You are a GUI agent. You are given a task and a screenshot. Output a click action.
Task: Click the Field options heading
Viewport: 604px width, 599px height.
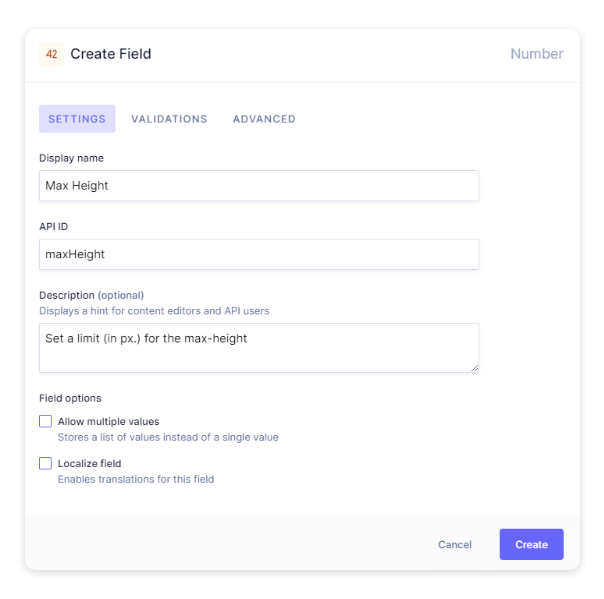pyautogui.click(x=70, y=398)
